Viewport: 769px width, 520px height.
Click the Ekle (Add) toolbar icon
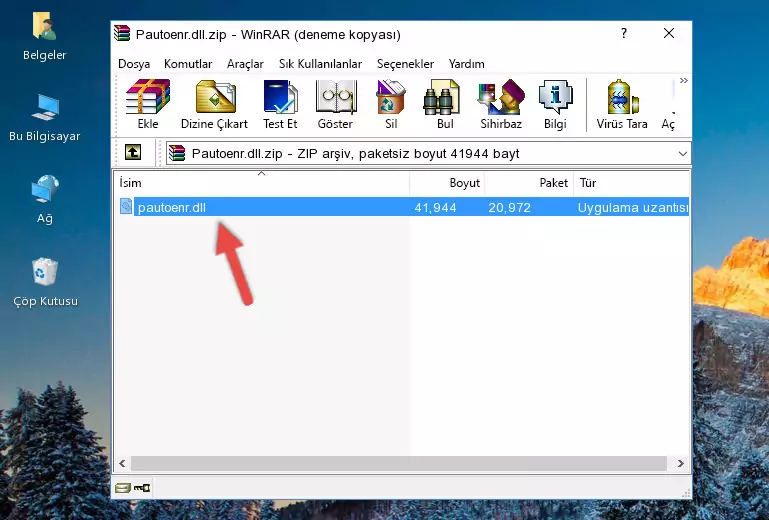[148, 104]
